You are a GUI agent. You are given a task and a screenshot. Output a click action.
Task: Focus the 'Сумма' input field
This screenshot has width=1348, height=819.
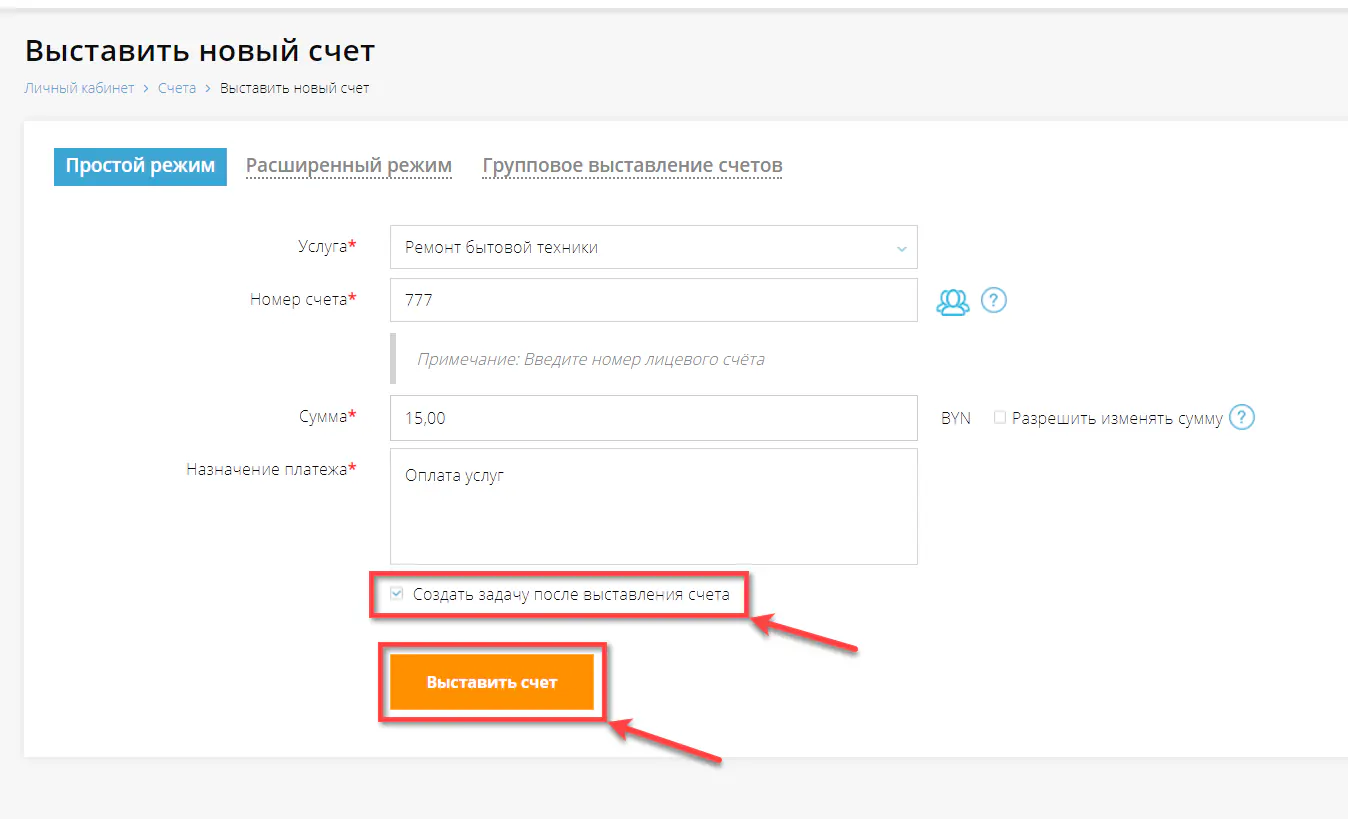tap(653, 418)
